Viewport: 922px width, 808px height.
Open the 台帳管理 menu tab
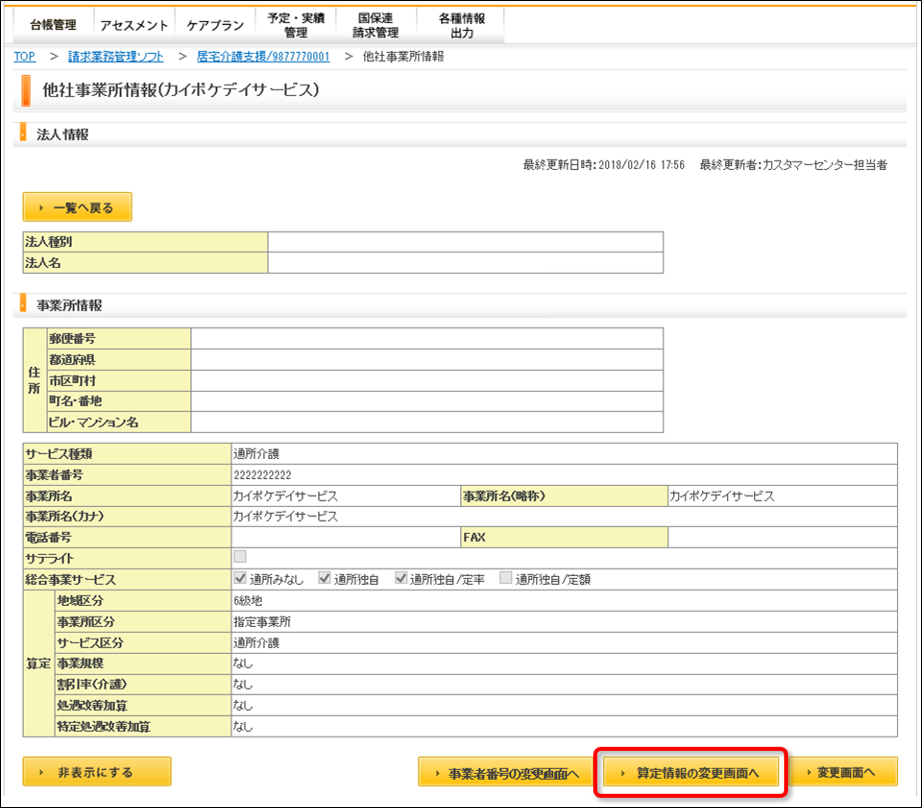53,25
